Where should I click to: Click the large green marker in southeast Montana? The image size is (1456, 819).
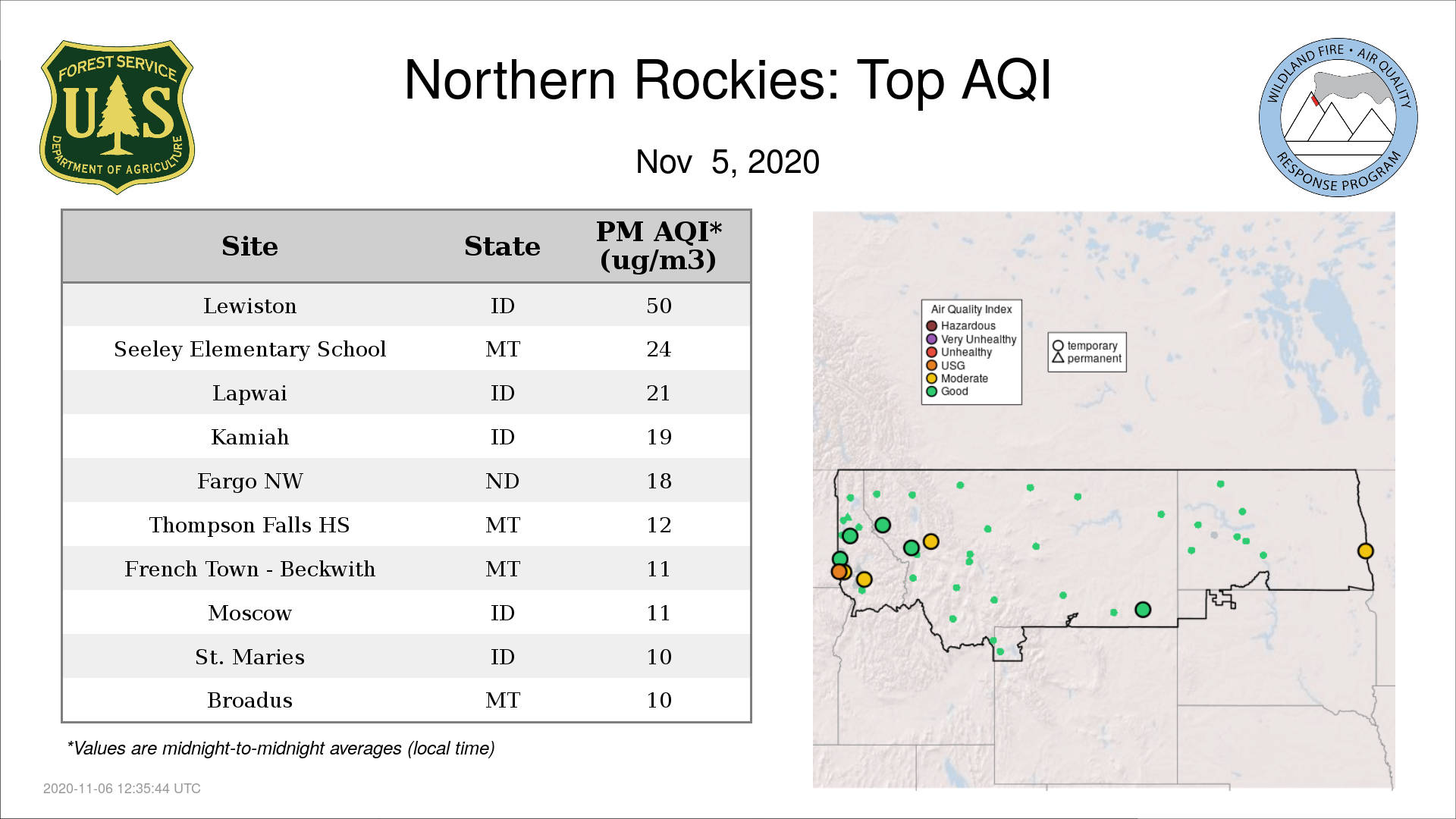pos(1143,610)
